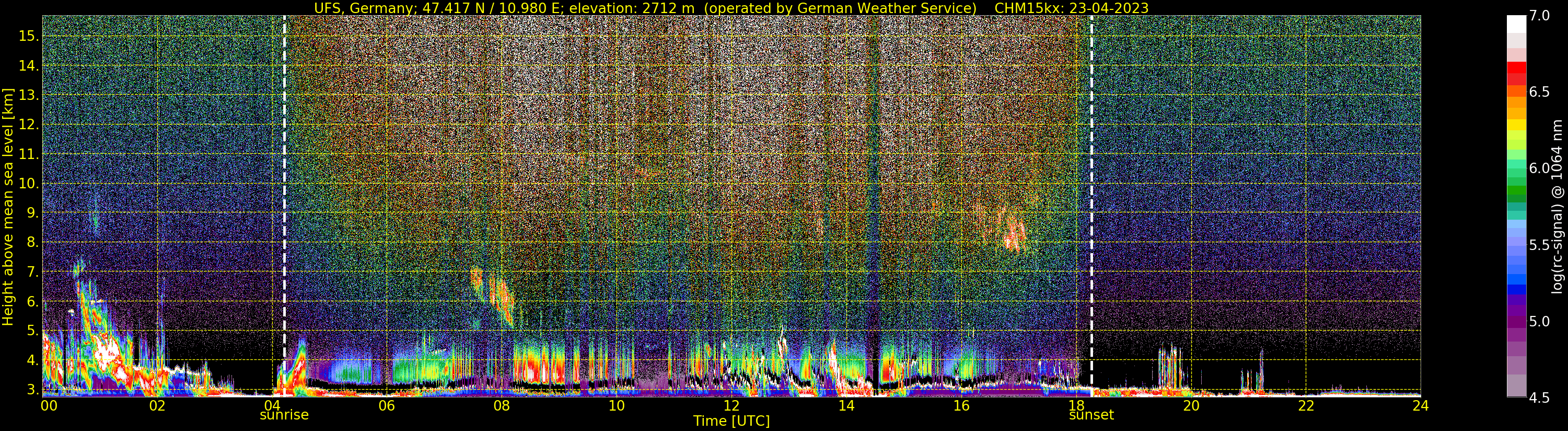Click the white top segment of the colorbar
The width and height of the screenshot is (1568, 431).
click(1516, 24)
